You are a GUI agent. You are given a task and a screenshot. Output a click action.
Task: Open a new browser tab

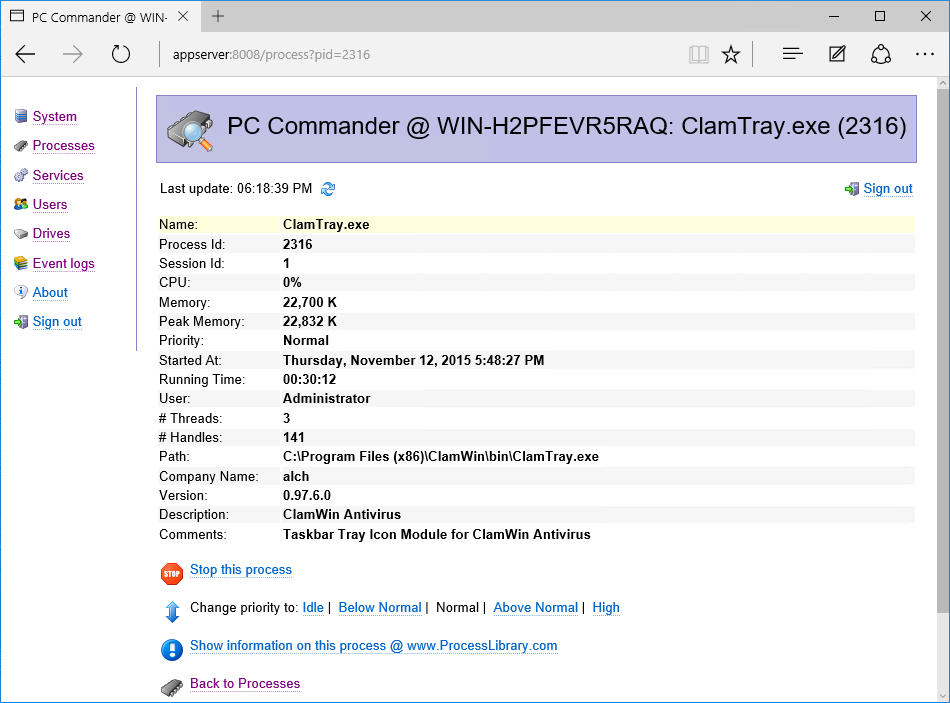[x=218, y=16]
